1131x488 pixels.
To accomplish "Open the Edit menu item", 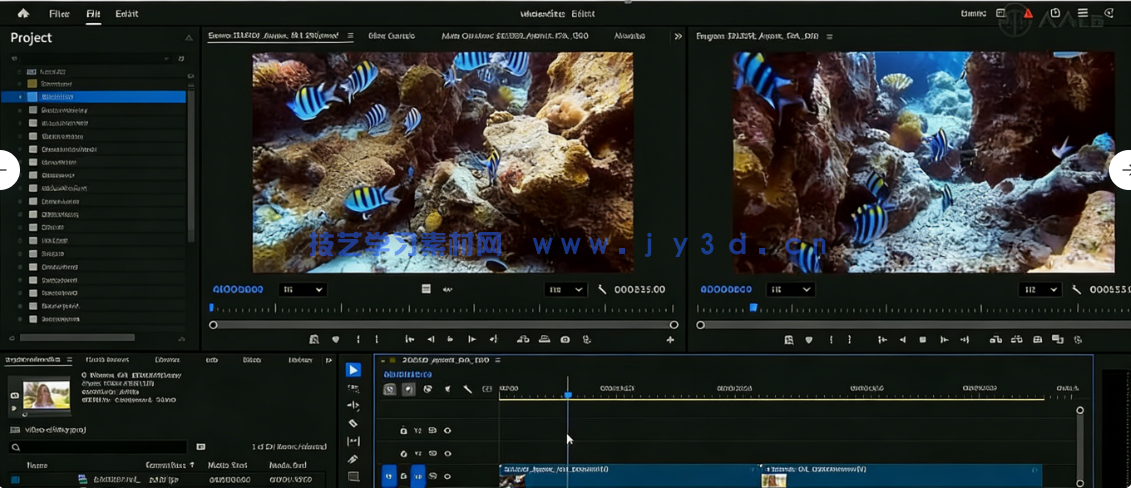I will click(x=127, y=14).
